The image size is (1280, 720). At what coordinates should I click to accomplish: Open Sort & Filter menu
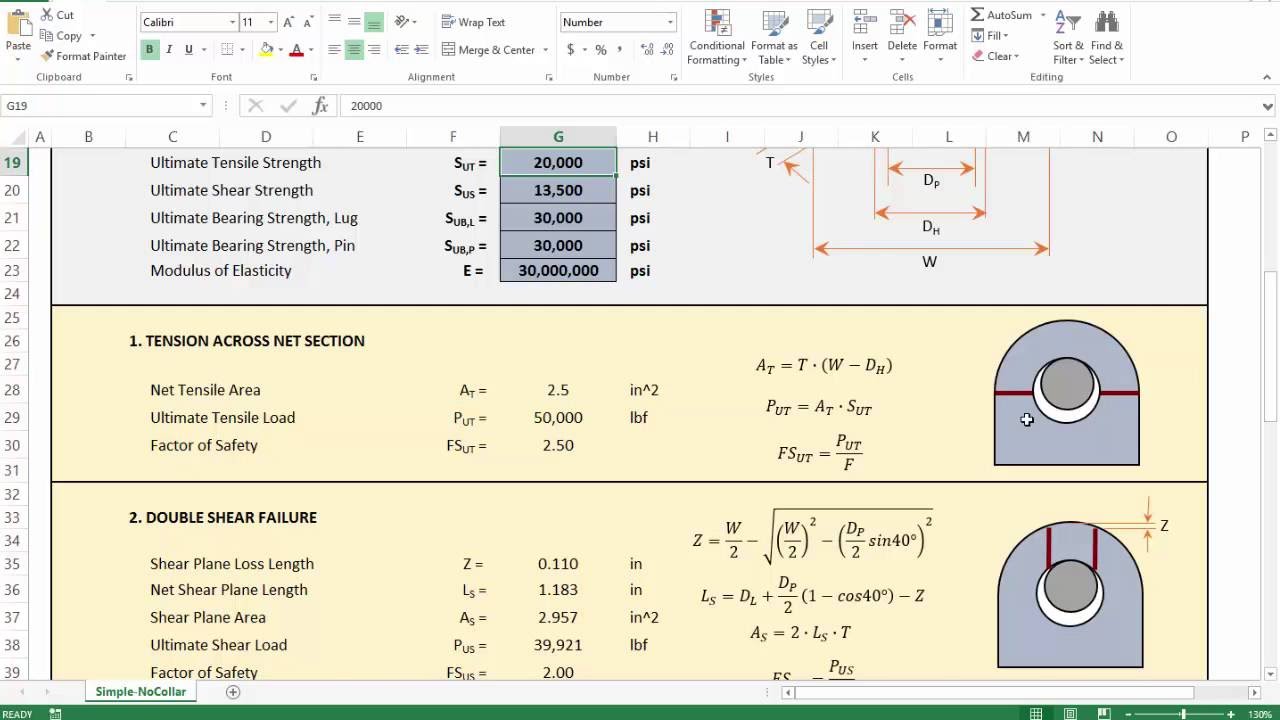click(x=1068, y=38)
